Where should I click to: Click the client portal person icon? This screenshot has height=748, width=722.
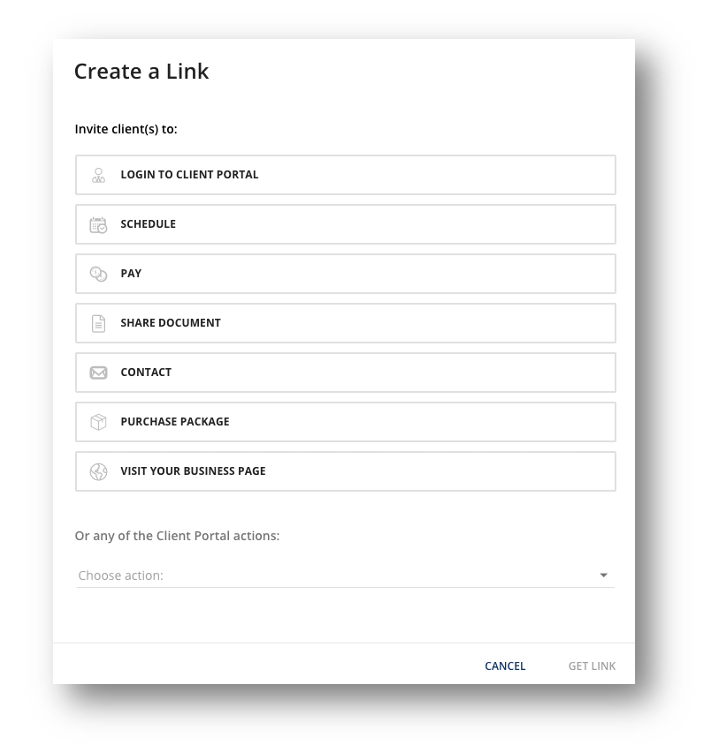pyautogui.click(x=98, y=175)
